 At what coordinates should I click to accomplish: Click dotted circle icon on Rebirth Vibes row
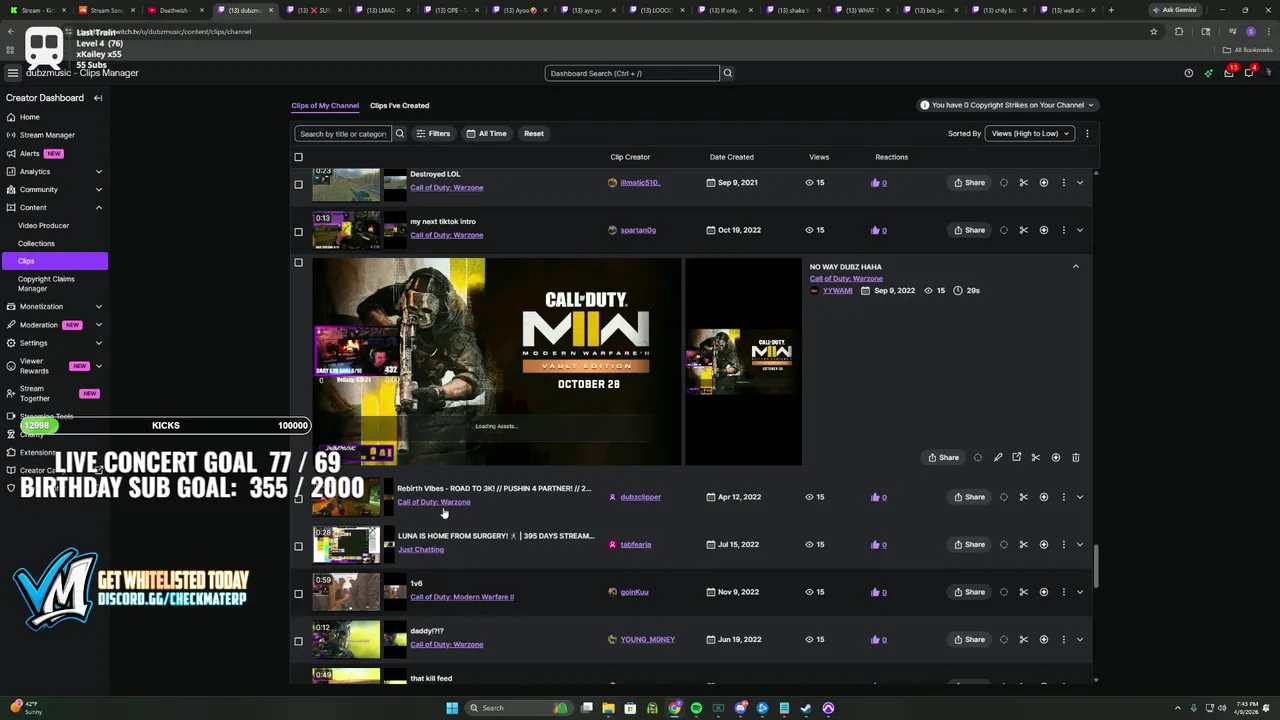tap(1004, 497)
